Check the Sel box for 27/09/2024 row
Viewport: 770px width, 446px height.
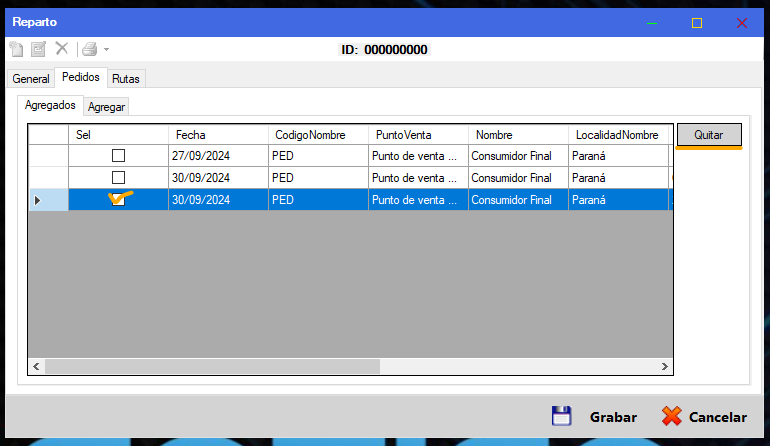coord(118,156)
